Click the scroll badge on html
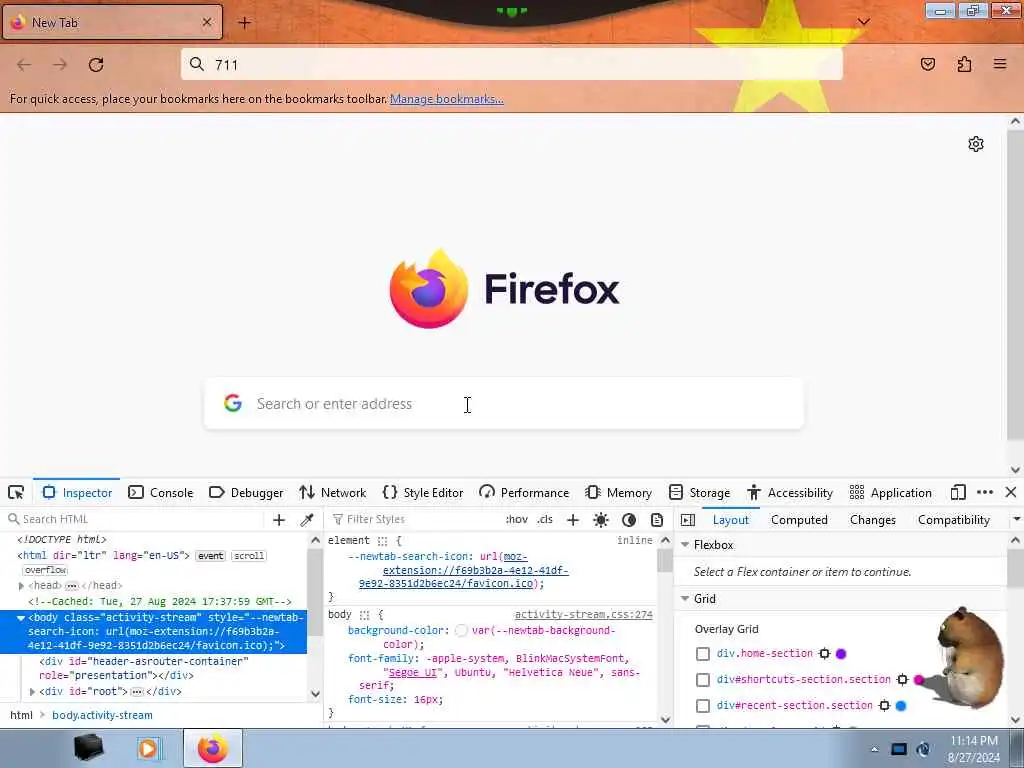Viewport: 1024px width, 768px height. click(x=249, y=556)
